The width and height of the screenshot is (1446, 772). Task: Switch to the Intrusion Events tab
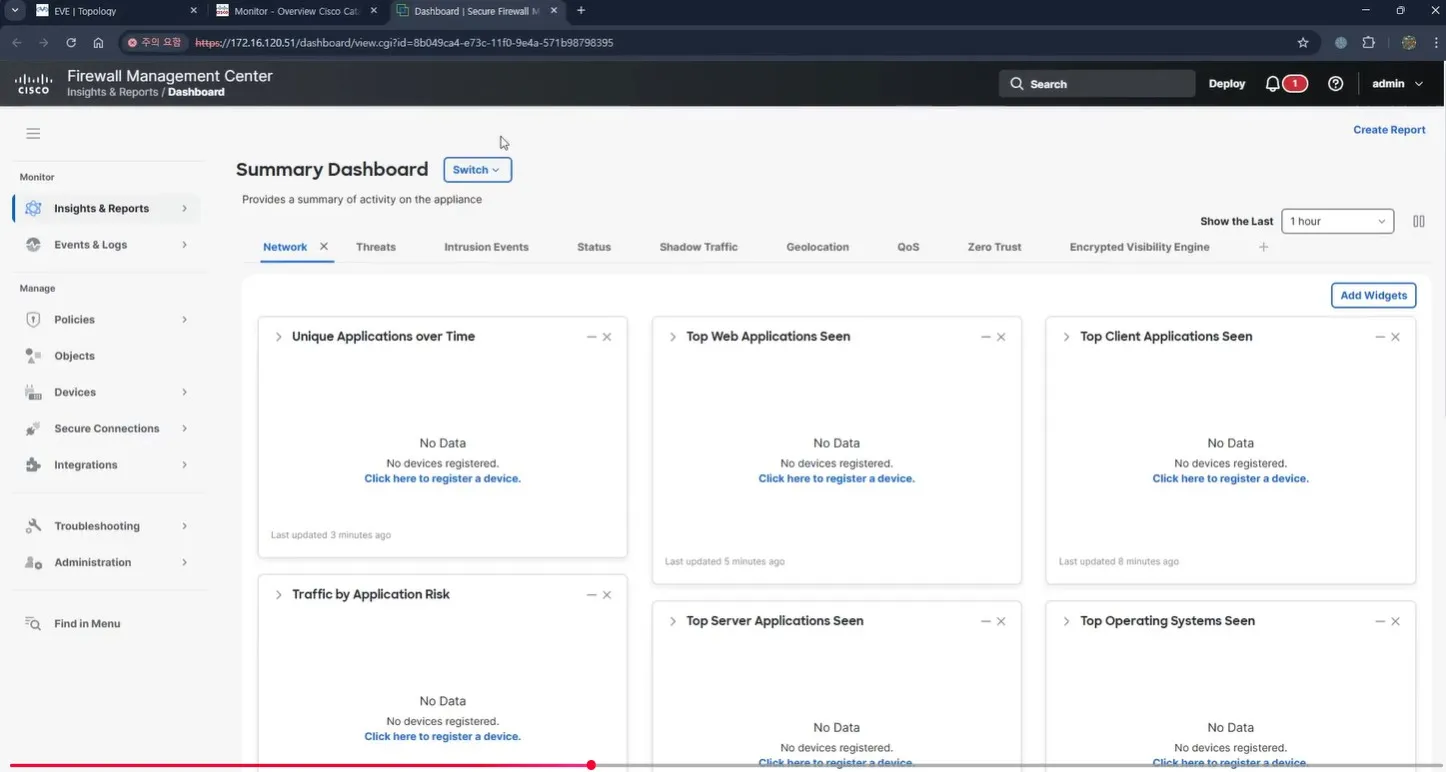click(x=486, y=247)
